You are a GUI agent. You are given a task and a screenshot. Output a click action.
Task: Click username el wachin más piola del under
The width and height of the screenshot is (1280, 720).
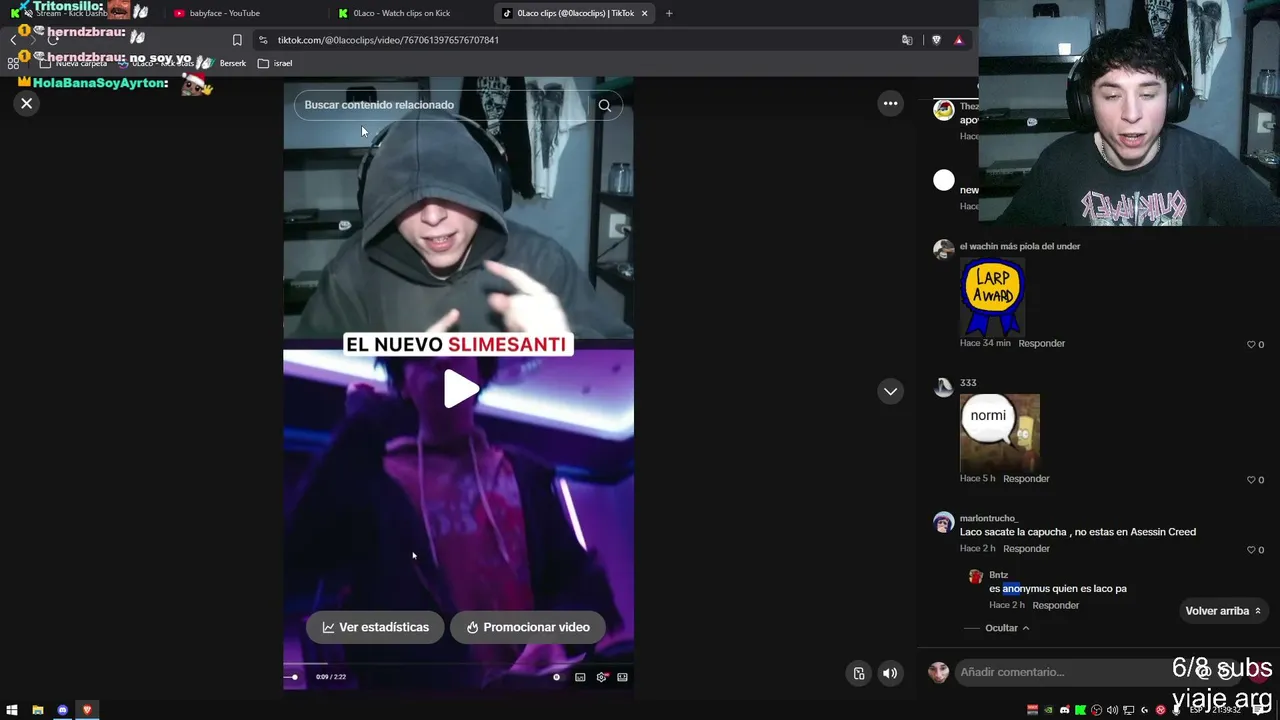tap(1020, 246)
